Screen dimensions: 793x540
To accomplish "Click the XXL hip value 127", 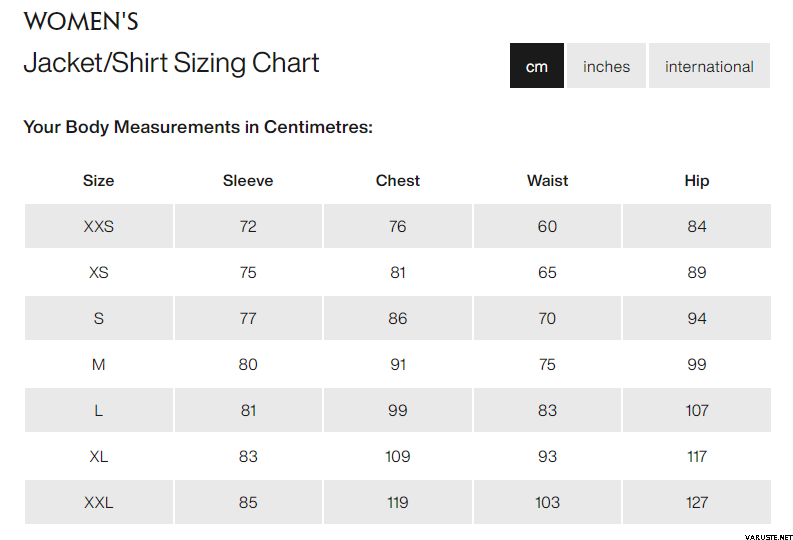I will pyautogui.click(x=697, y=503).
